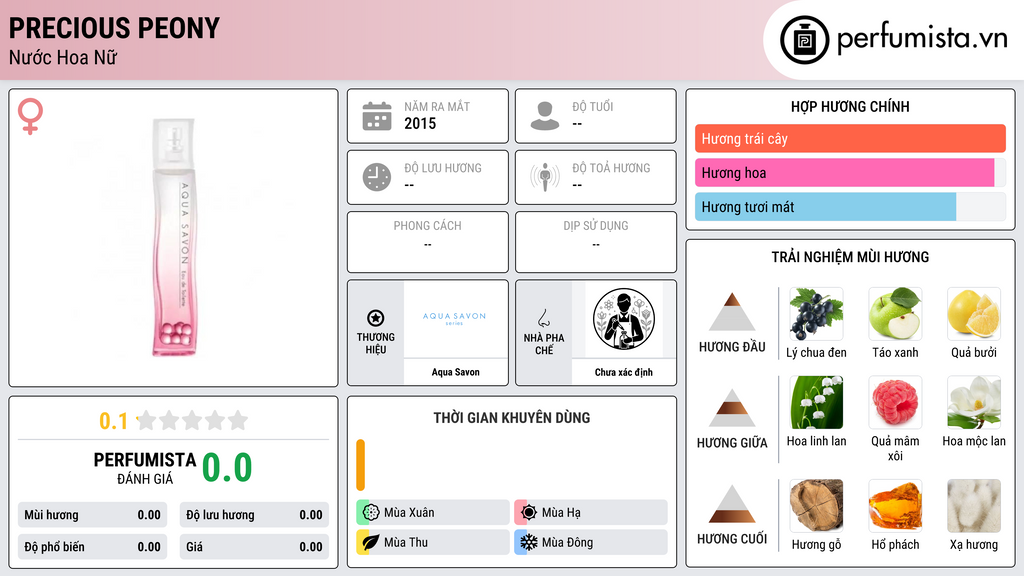The width and height of the screenshot is (1024, 576).
Task: Select the Mùa Thu season tag
Action: (x=433, y=542)
